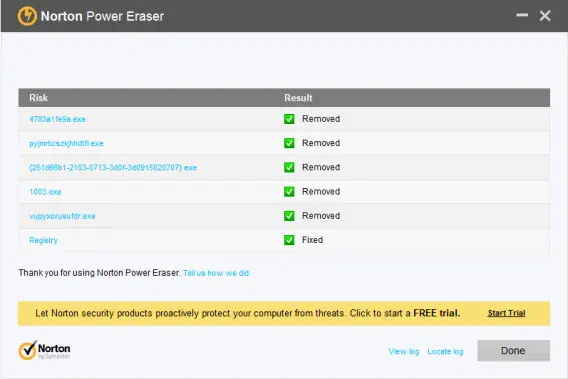
Task: Open the {251d66b1-2103-0713-3d0f-3d0915020707}.exe risk link
Action: pyautogui.click(x=113, y=167)
